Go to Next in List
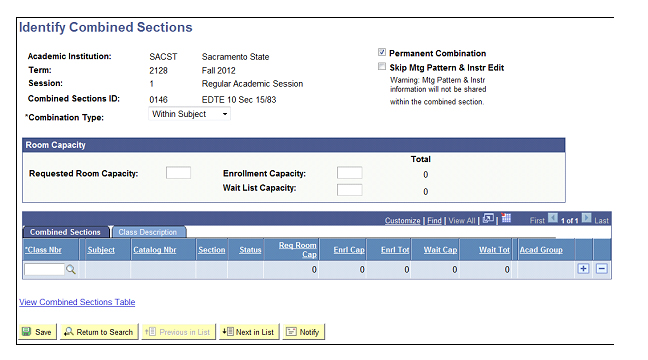 249,332
